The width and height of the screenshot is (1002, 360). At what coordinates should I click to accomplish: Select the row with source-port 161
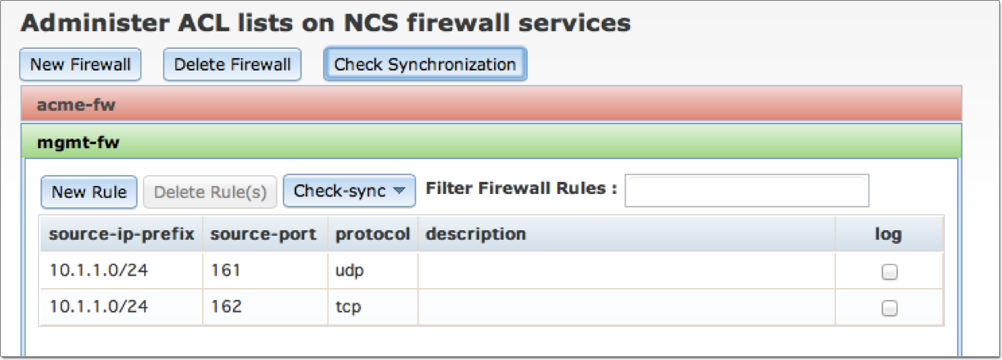(491, 270)
